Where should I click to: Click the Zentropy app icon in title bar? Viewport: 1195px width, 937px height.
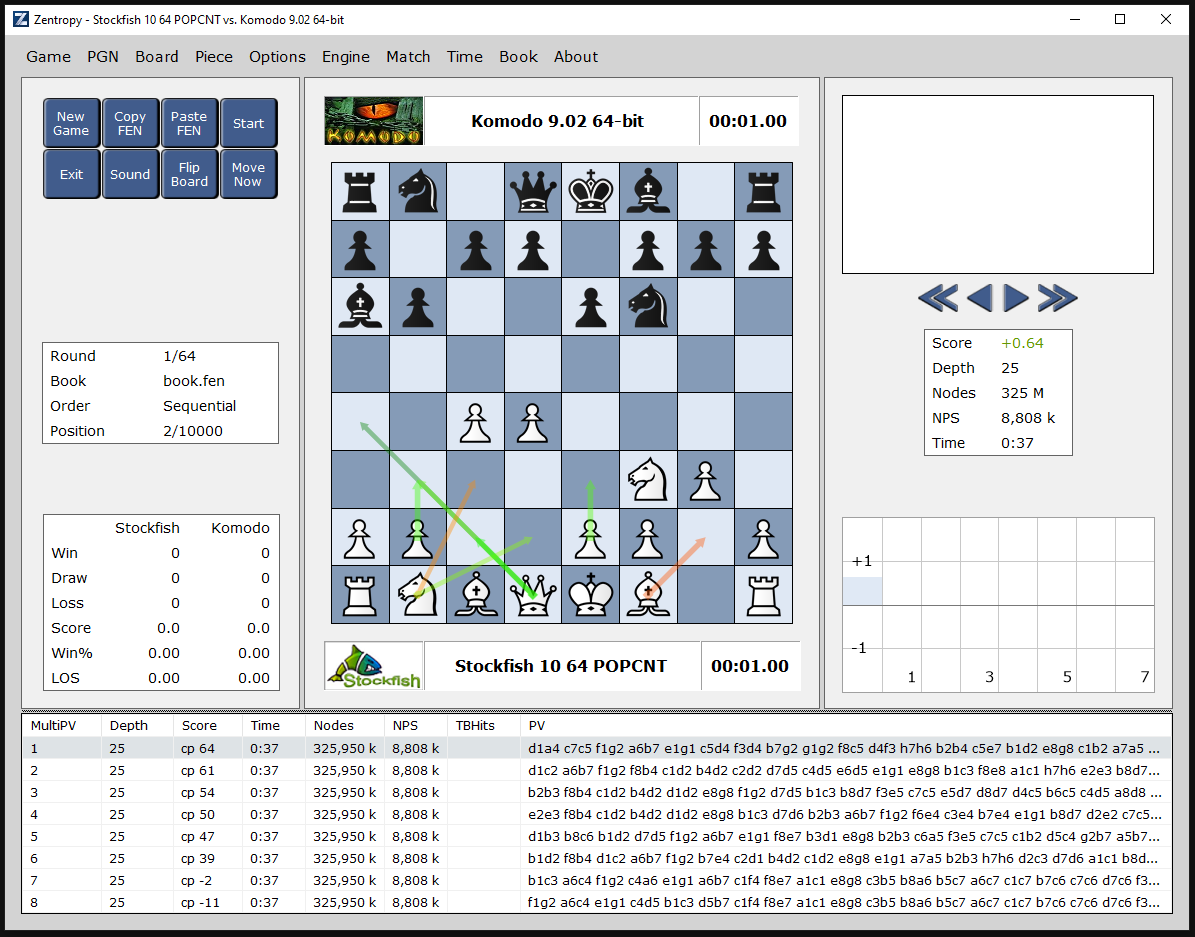click(21, 19)
